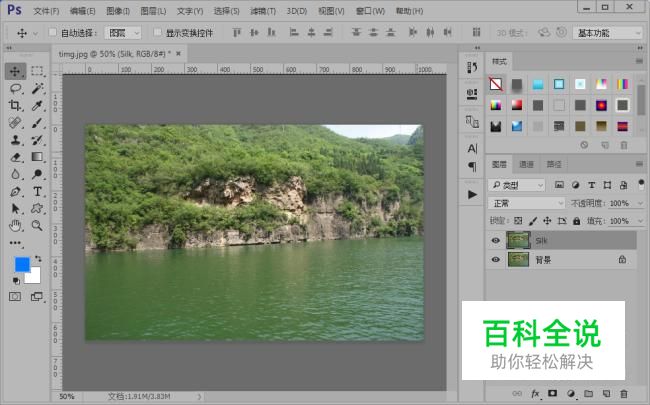Toggle Quick Mask mode icon
This screenshot has width=650, height=405.
click(15, 296)
